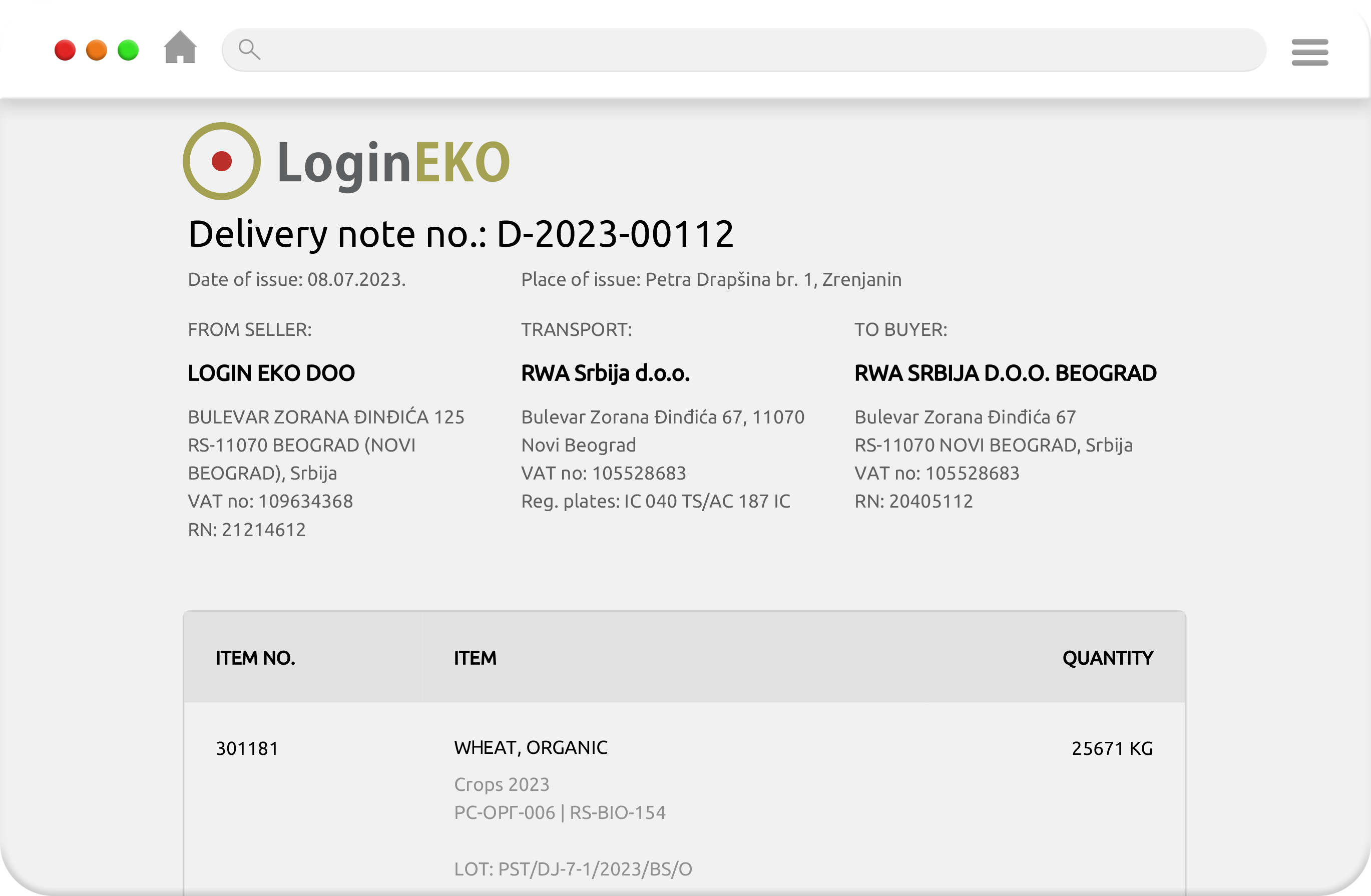Click the TRANSPORT label
This screenshot has height=896, width=1371.
[x=576, y=329]
